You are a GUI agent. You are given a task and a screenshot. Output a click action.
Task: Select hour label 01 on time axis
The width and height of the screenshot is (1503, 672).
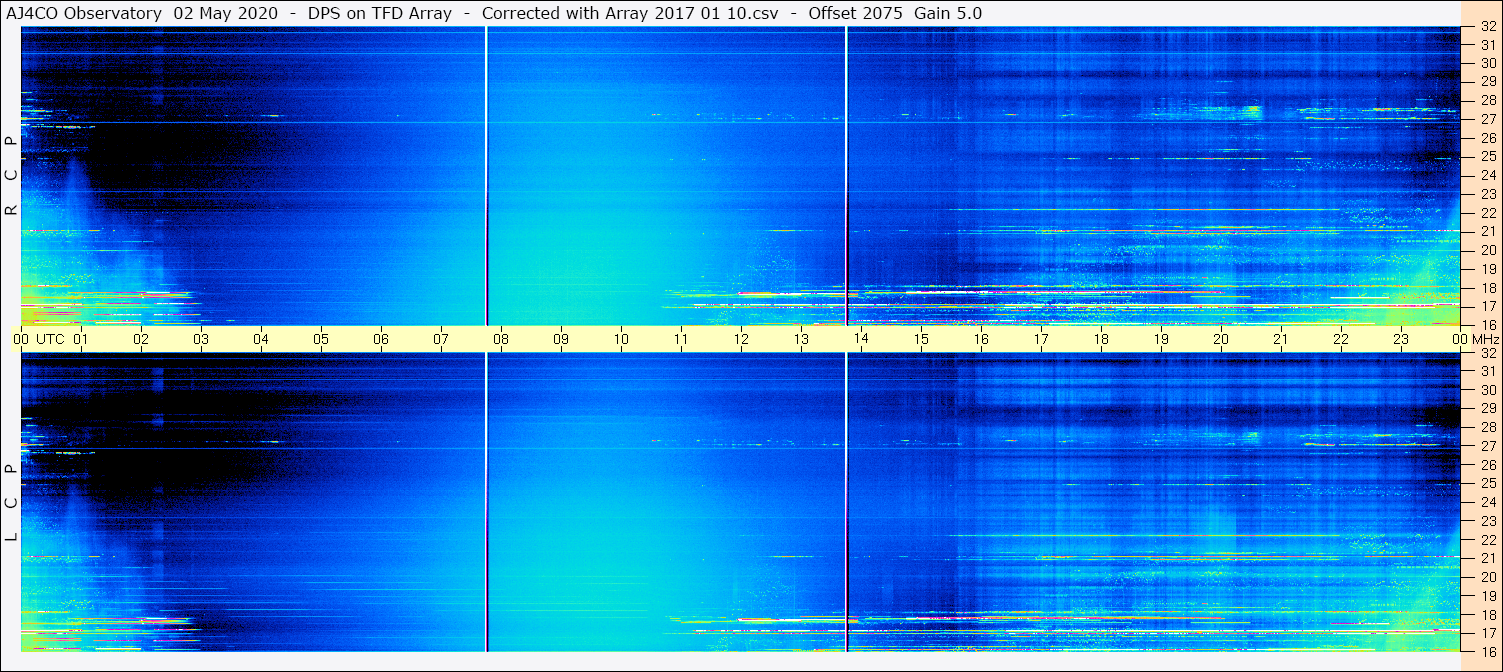81,339
